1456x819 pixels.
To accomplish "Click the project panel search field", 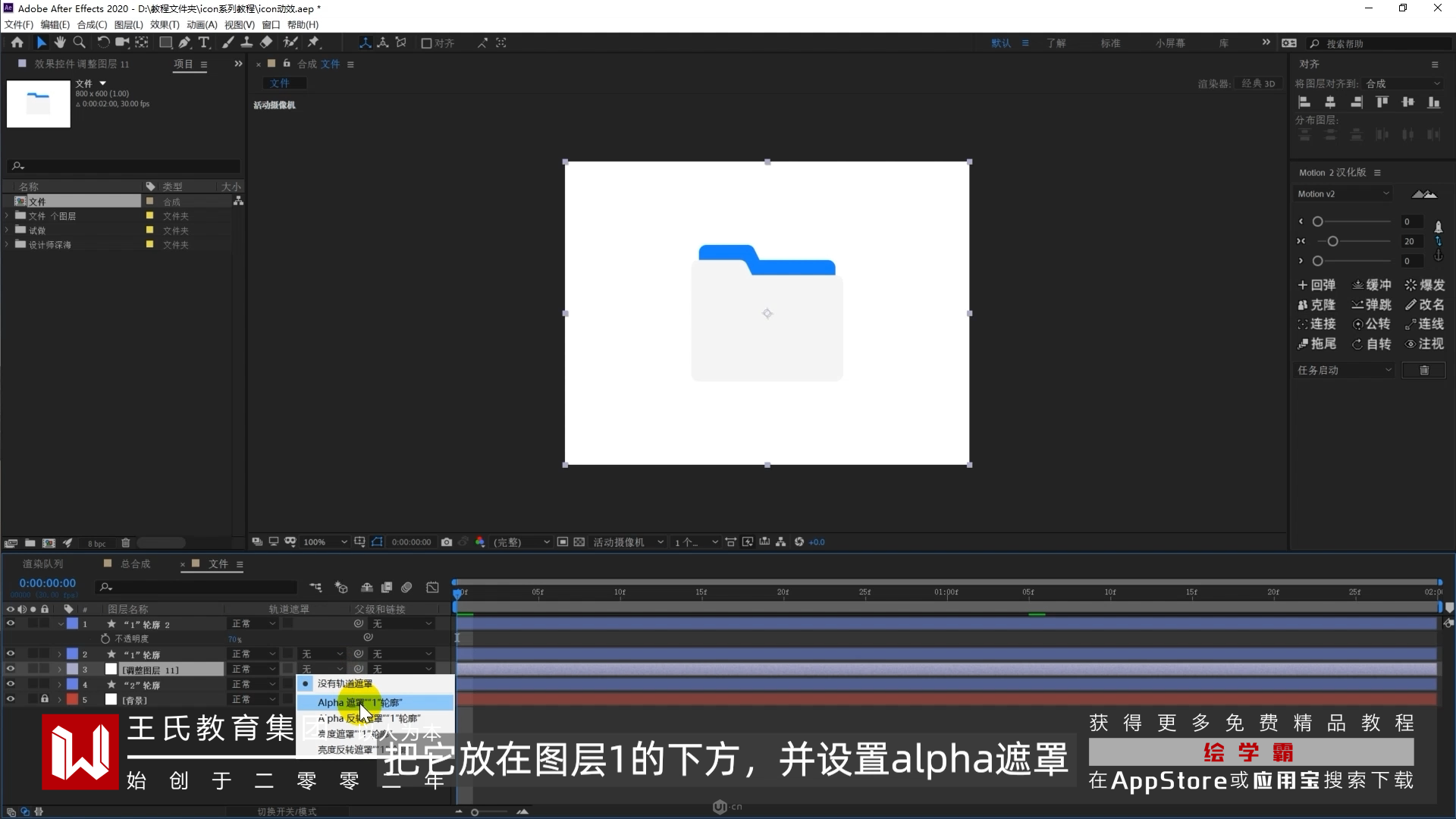I will [x=125, y=166].
